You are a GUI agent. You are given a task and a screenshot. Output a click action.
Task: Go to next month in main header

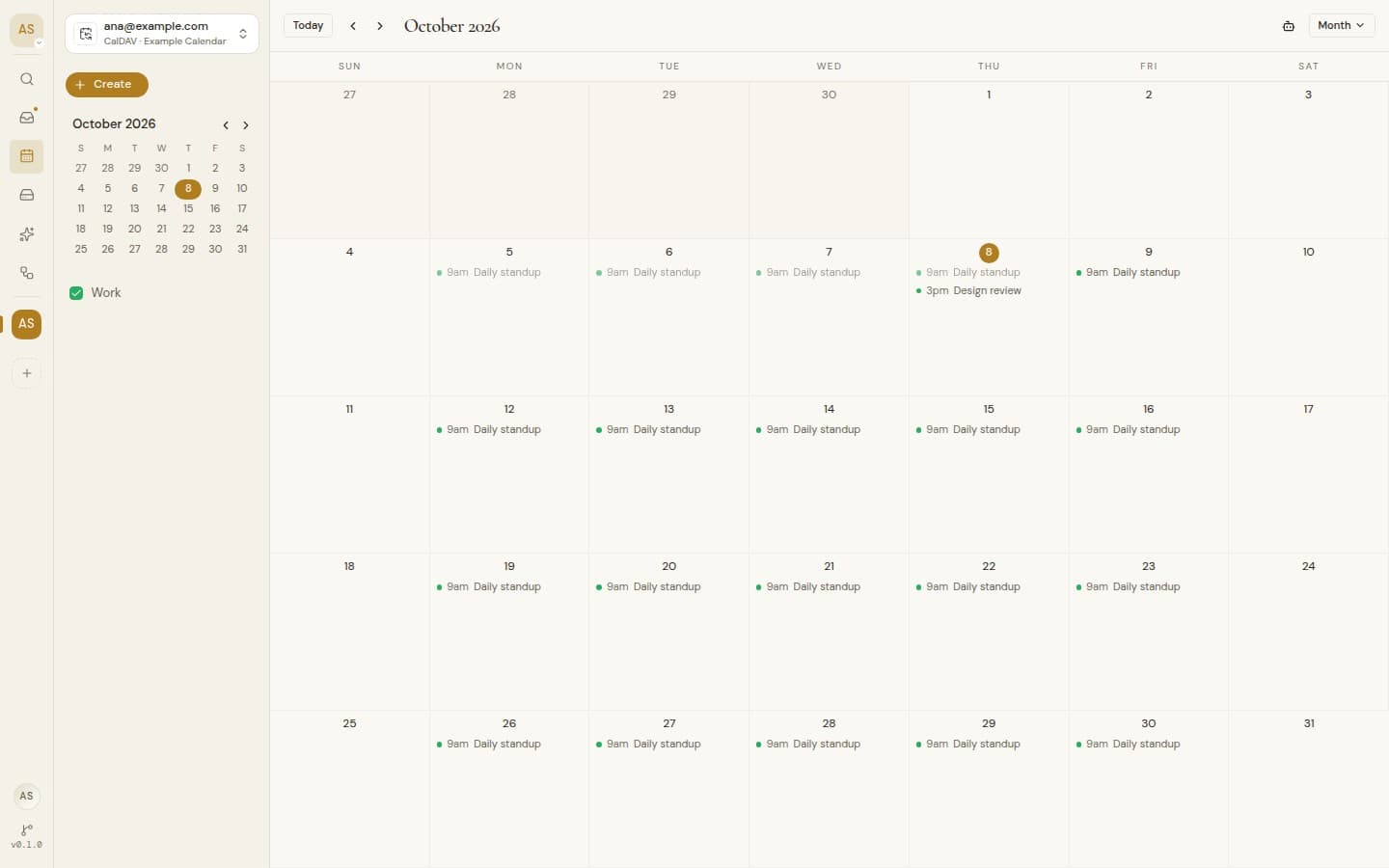click(380, 26)
